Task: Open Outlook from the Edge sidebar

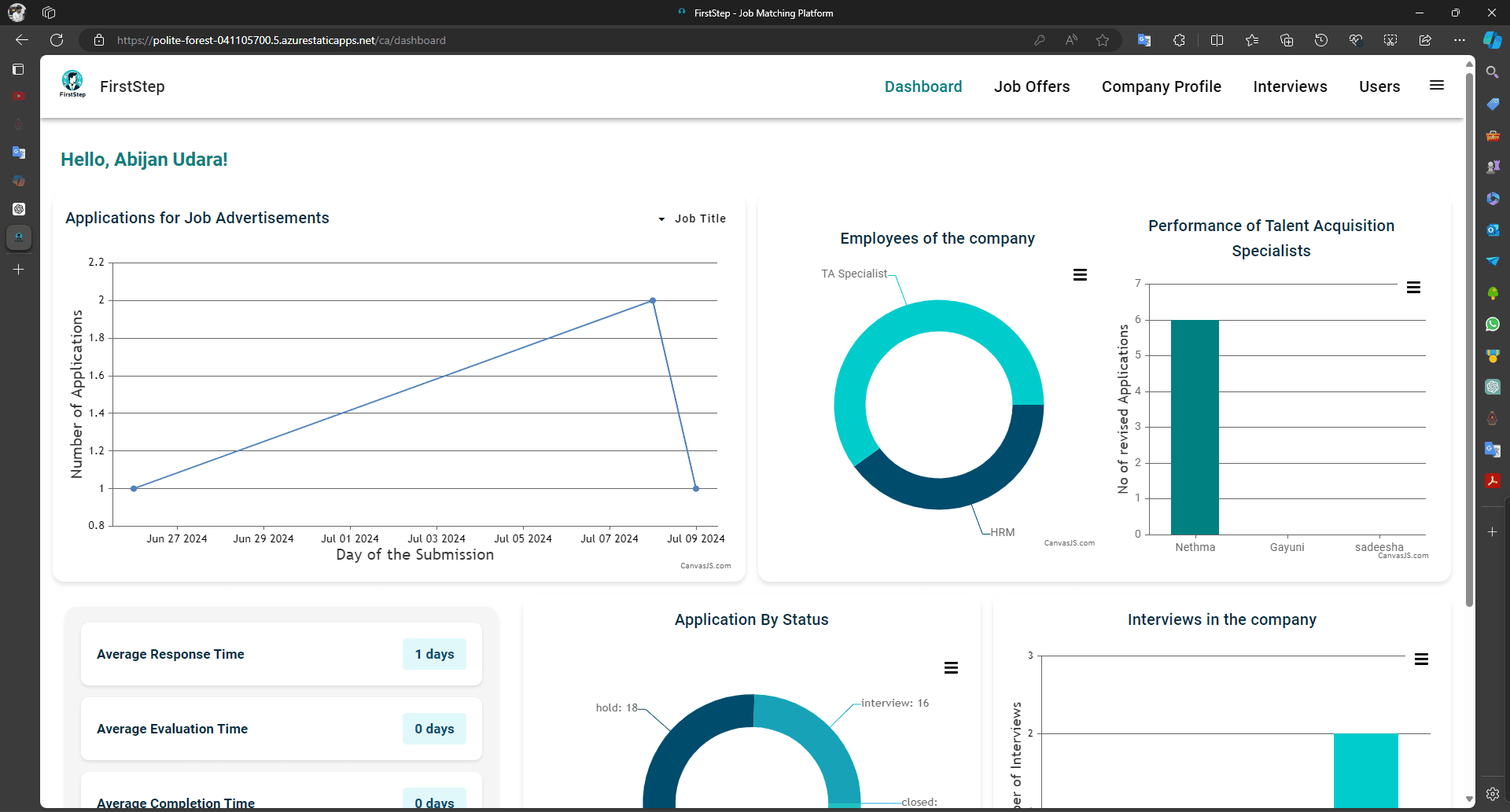Action: (1493, 230)
